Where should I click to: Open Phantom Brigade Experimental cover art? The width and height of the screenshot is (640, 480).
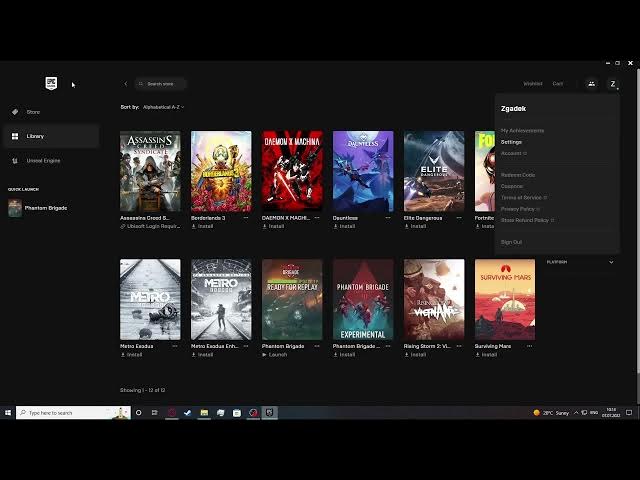[x=363, y=299]
